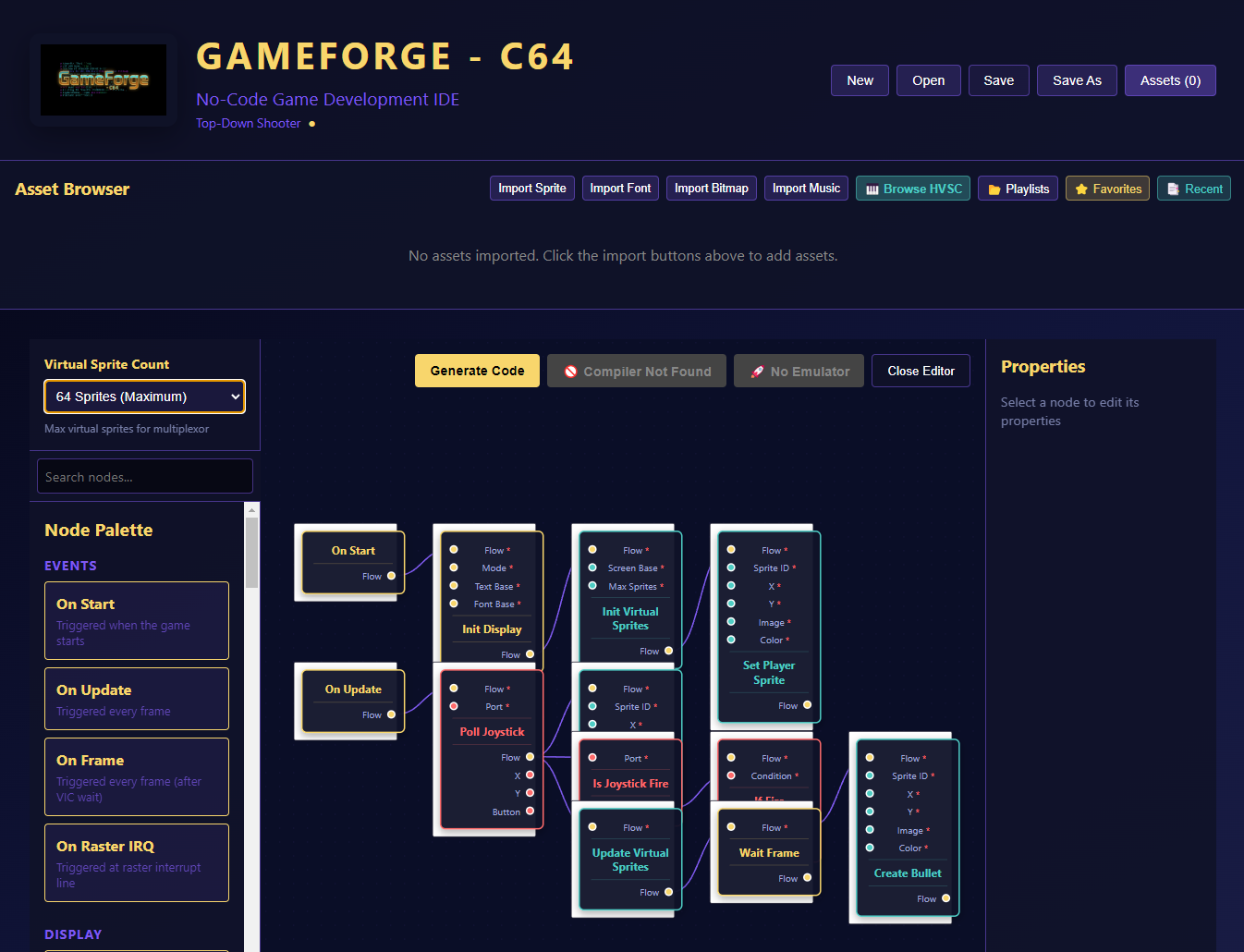The image size is (1244, 952).
Task: Click the Node Palette scrollbar thumb
Action: pyautogui.click(x=251, y=553)
